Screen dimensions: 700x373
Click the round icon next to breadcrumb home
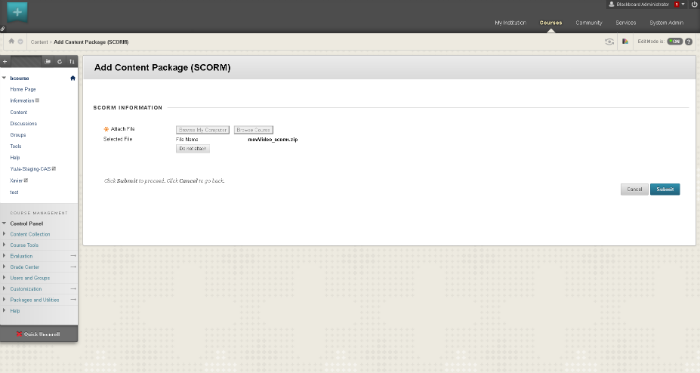coord(20,41)
